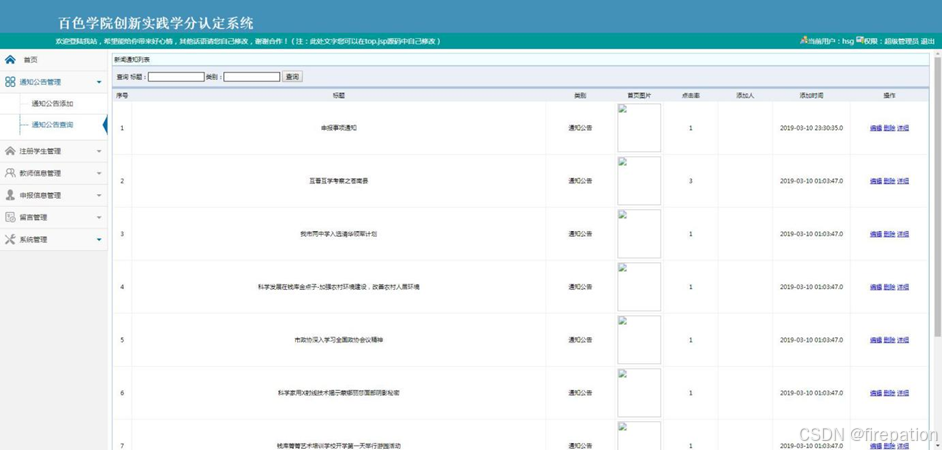The height and width of the screenshot is (450, 942).
Task: Open the broken image thumbnail in row 2
Action: coord(639,181)
